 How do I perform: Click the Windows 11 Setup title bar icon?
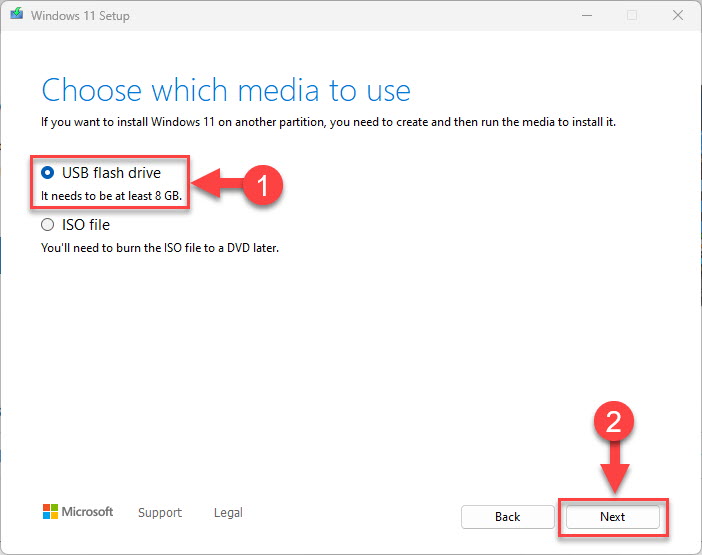point(17,14)
